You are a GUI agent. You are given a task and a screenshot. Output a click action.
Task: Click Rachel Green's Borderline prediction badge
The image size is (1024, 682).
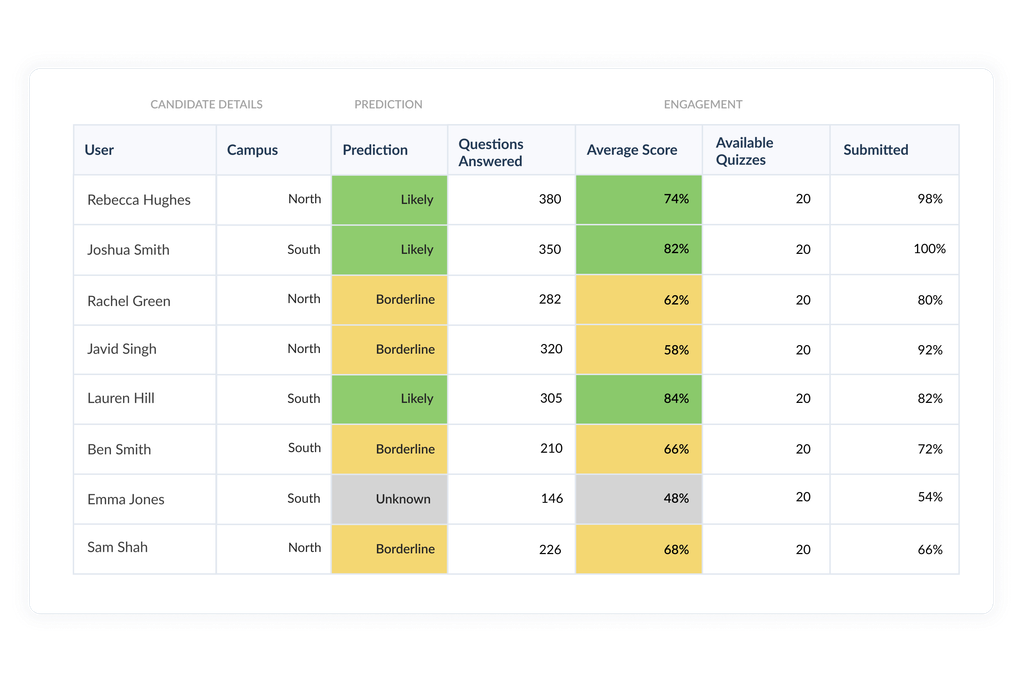tap(389, 299)
